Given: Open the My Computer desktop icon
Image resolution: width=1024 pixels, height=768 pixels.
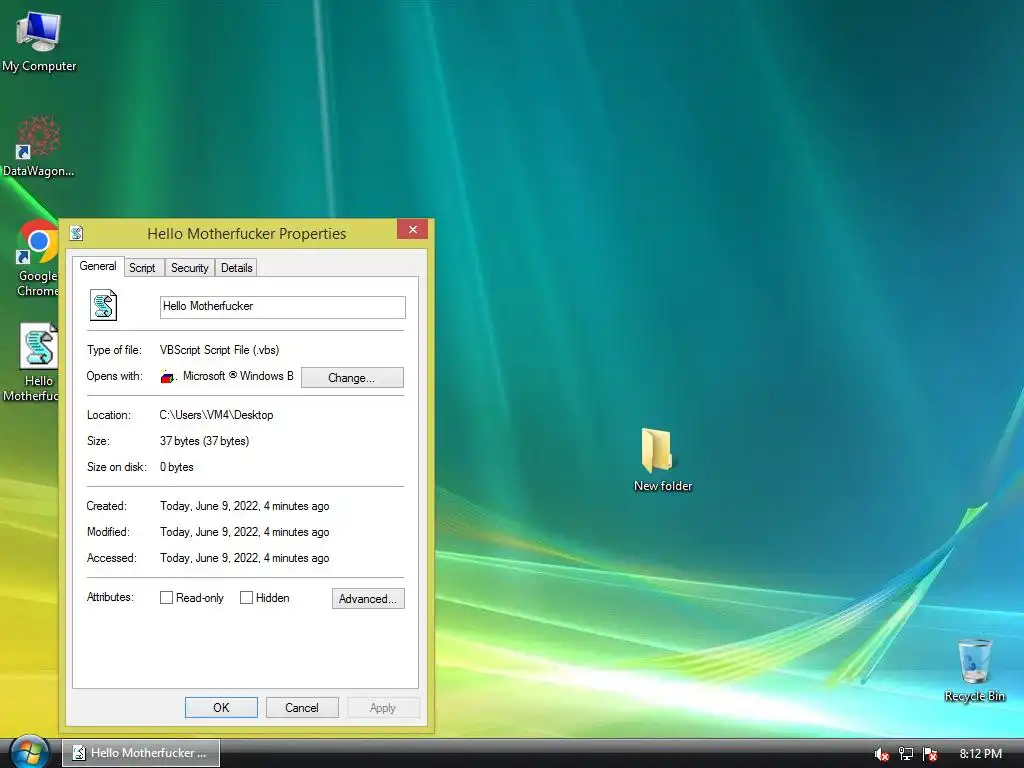Looking at the screenshot, I should 39,40.
